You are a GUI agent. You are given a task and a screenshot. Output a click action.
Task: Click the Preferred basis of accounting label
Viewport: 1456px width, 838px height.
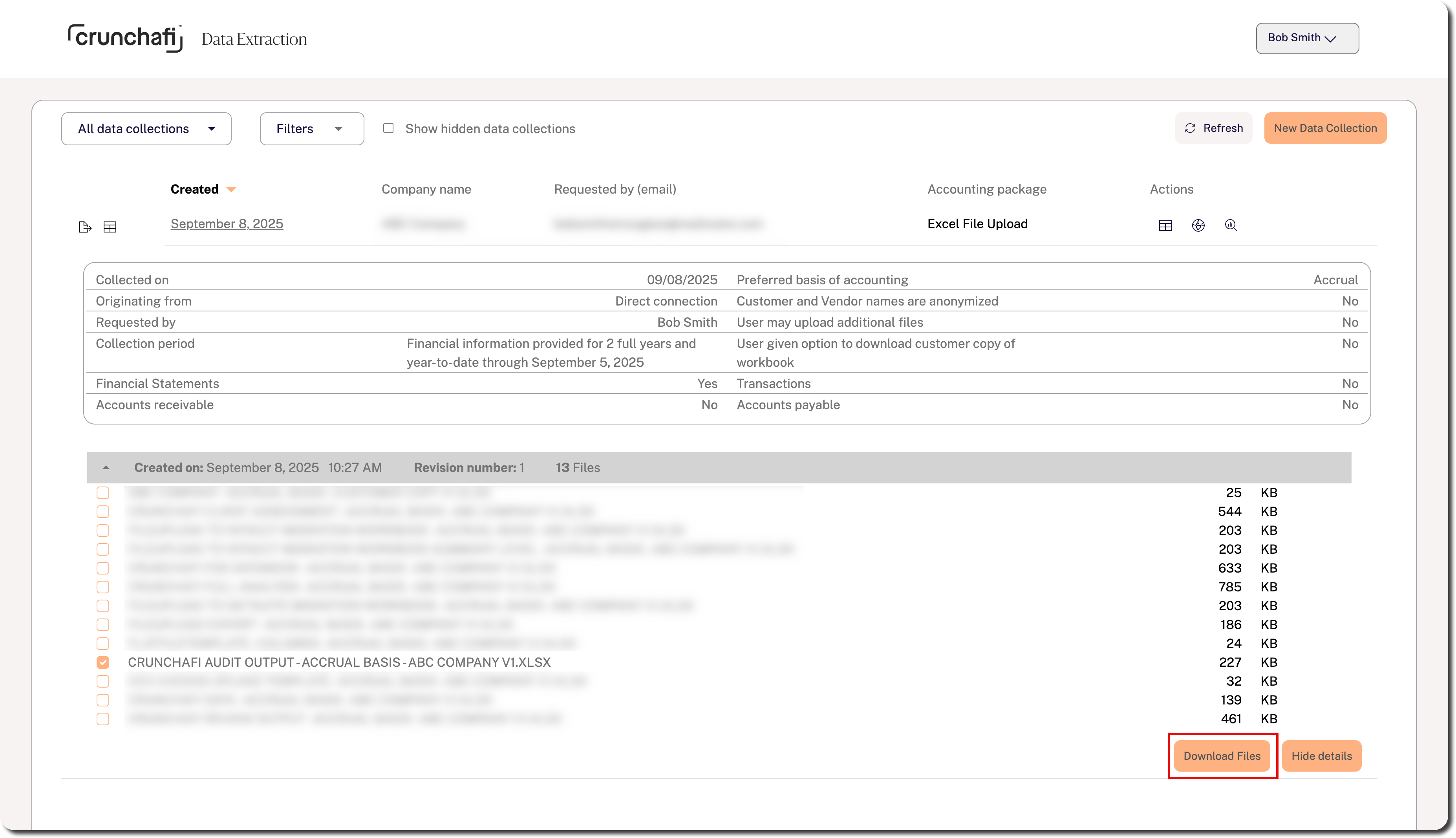(822, 280)
